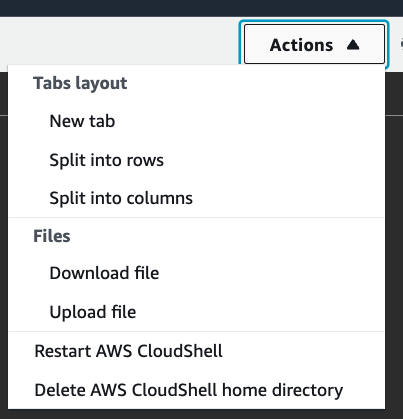Click the divider line above Restart AWS CloudShell
This screenshot has width=403, height=419.
click(x=196, y=332)
